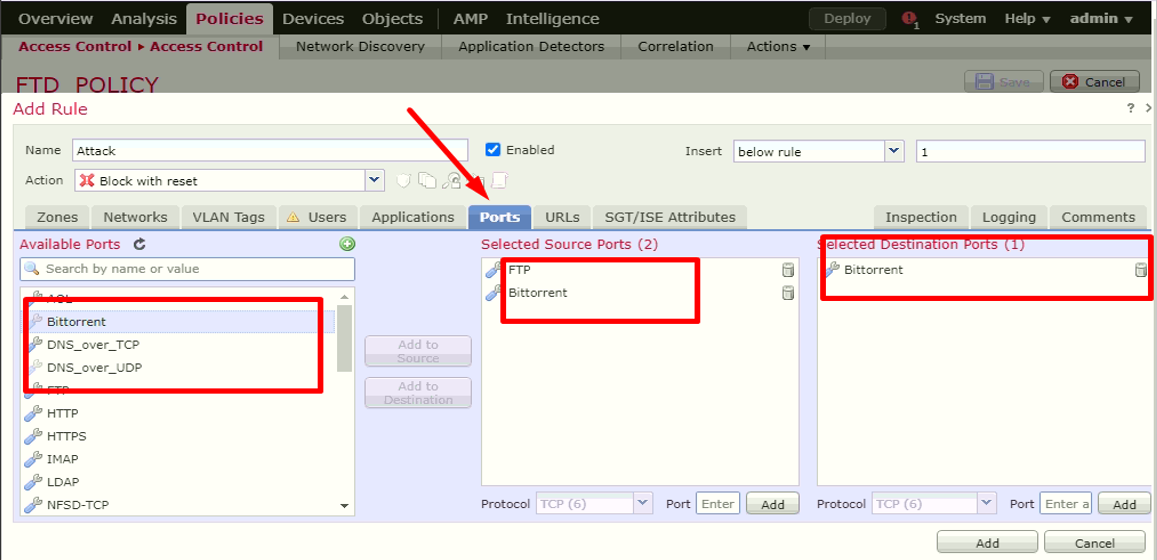Viewport: 1157px width, 560px height.
Task: Remove Bittorrent from selected source ports
Action: tap(788, 293)
